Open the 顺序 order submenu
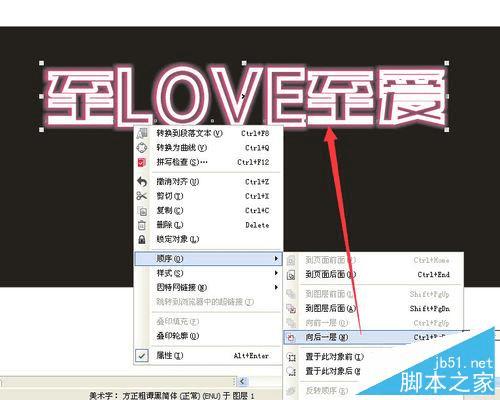 [209, 258]
